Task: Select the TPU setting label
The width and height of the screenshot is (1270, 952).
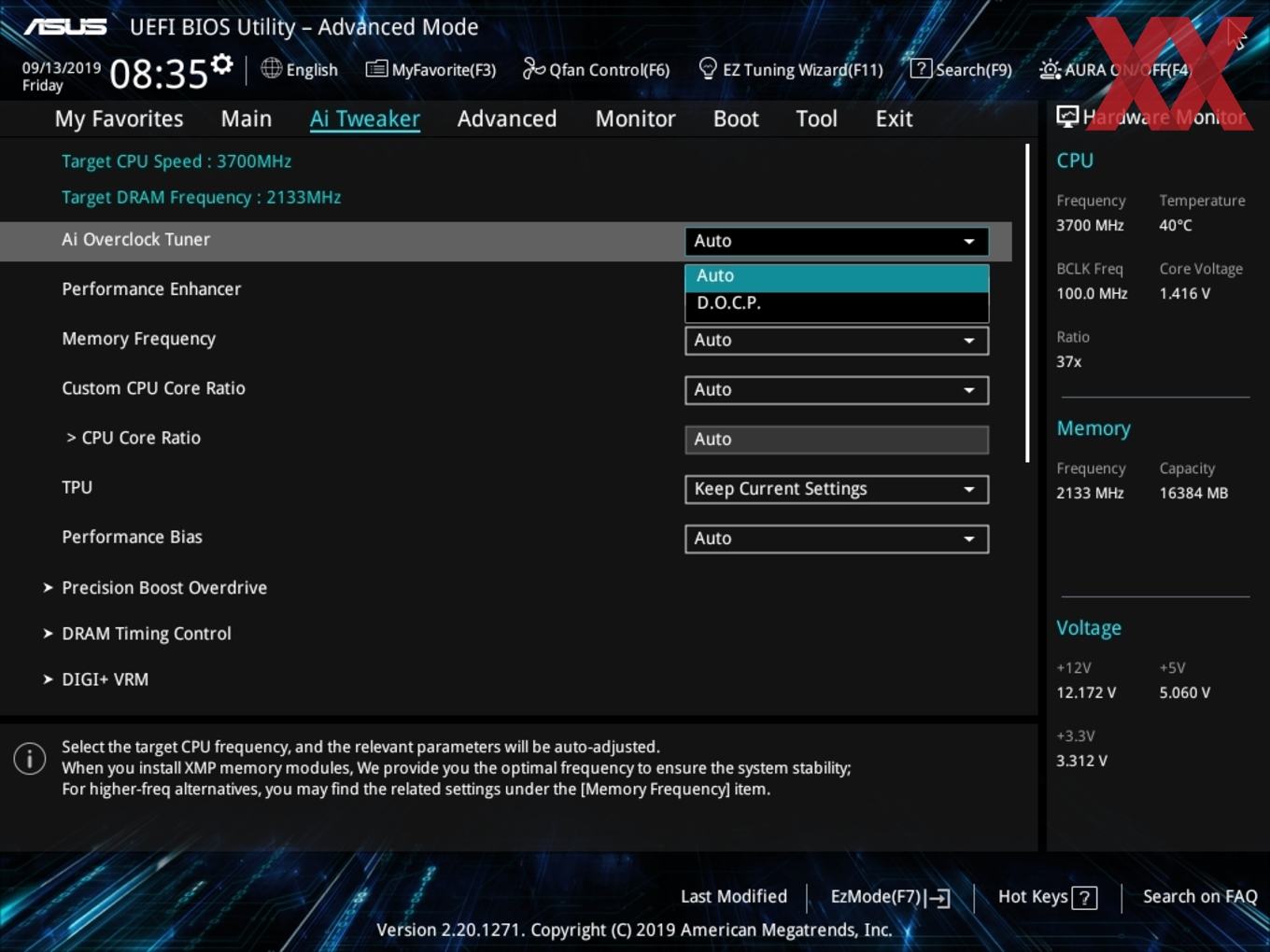Action: point(77,487)
